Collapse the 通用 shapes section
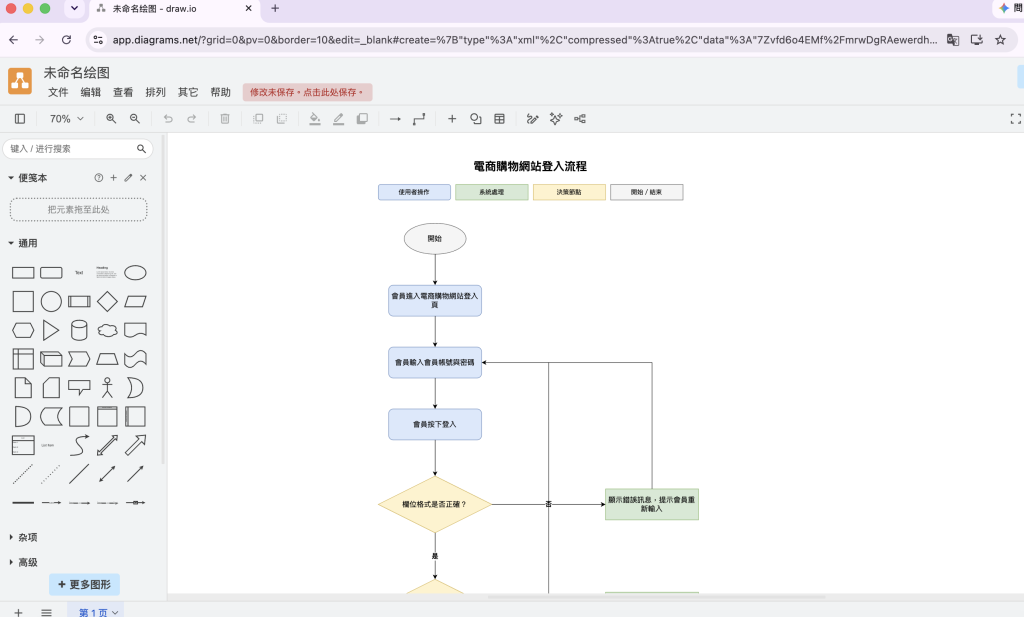Screen dimensions: 1024x617 pyautogui.click(x=23, y=243)
